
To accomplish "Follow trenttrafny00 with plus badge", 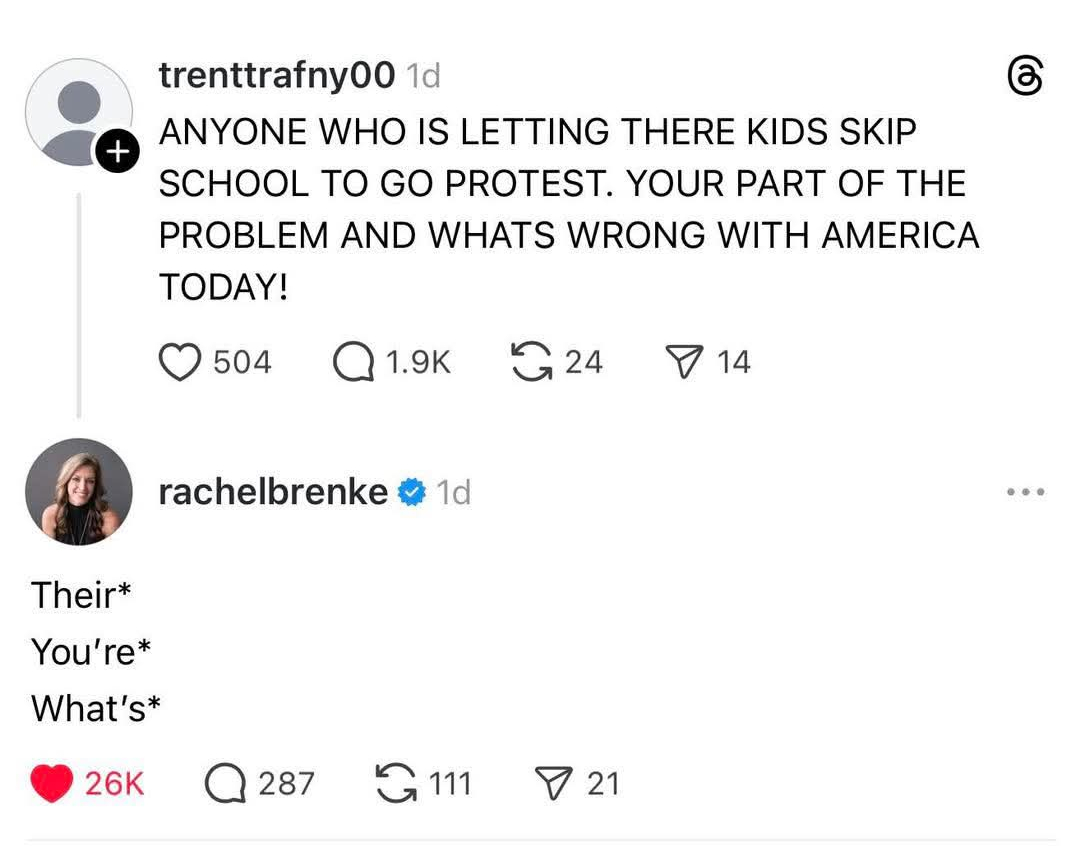I will pyautogui.click(x=116, y=153).
